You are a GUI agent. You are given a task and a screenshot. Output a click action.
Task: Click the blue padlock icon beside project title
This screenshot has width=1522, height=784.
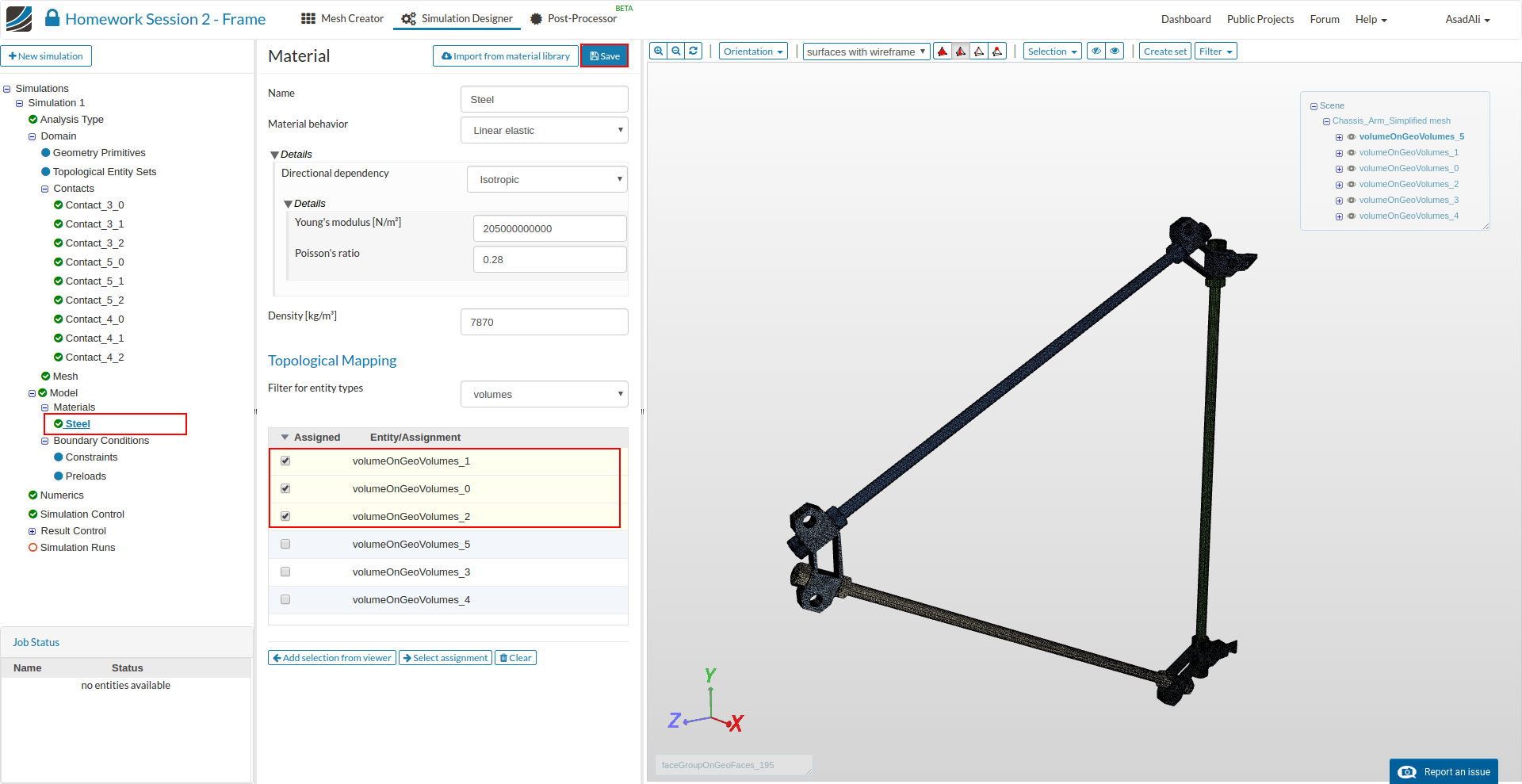[52, 17]
